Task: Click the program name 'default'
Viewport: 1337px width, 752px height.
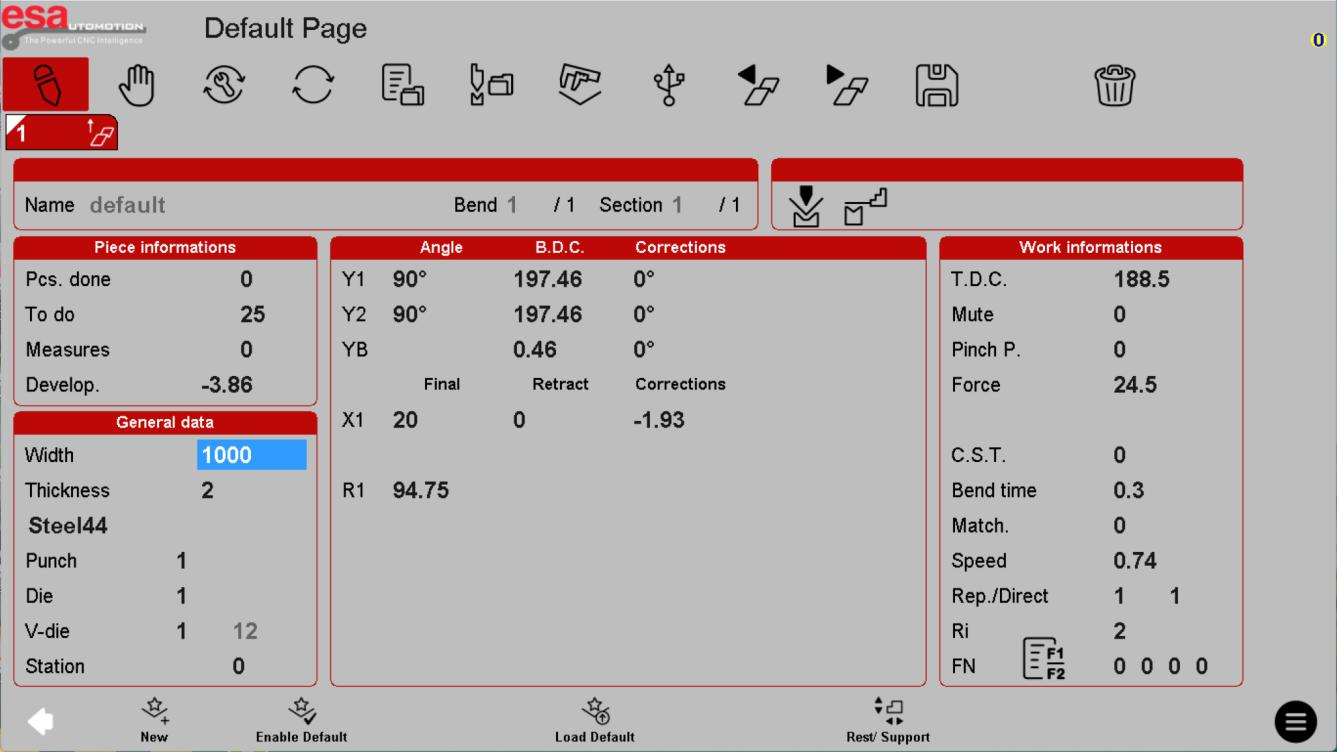Action: click(x=128, y=205)
